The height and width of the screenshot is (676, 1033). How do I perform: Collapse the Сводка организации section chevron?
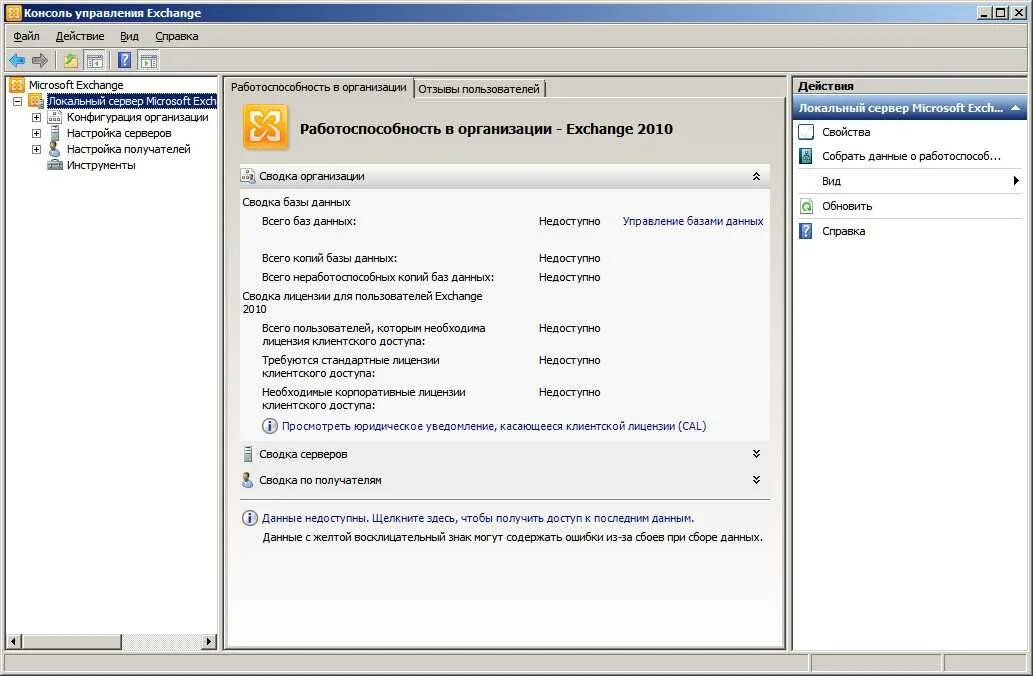pyautogui.click(x=756, y=176)
